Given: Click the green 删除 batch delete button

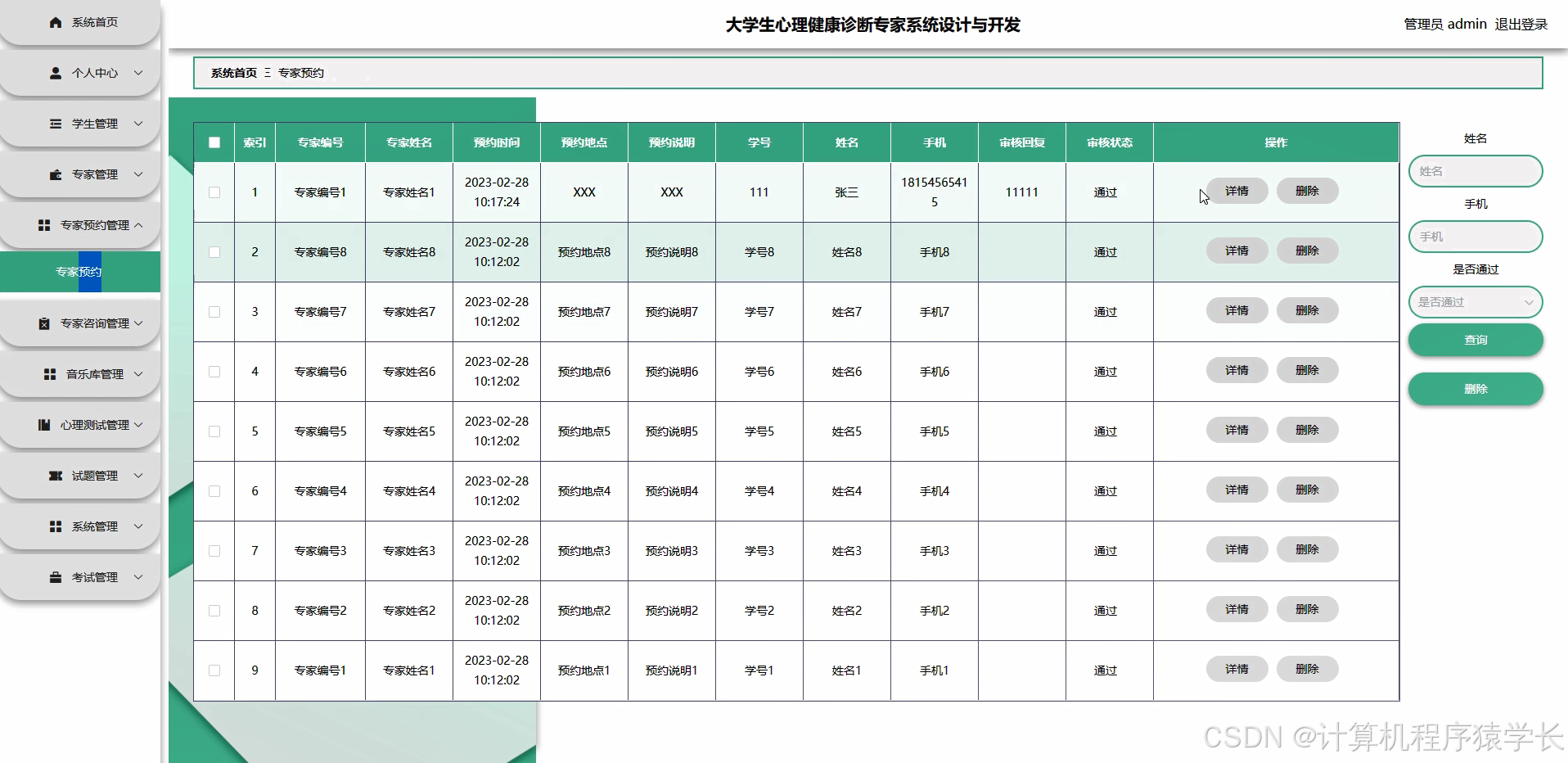Looking at the screenshot, I should [1476, 389].
